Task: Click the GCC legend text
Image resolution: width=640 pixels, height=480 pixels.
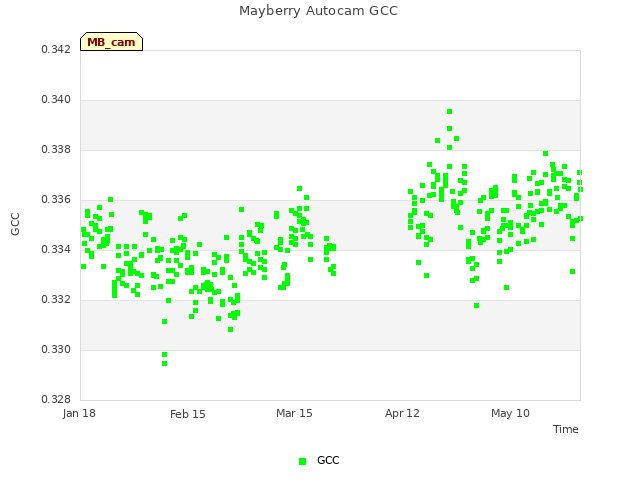Action: (328, 460)
